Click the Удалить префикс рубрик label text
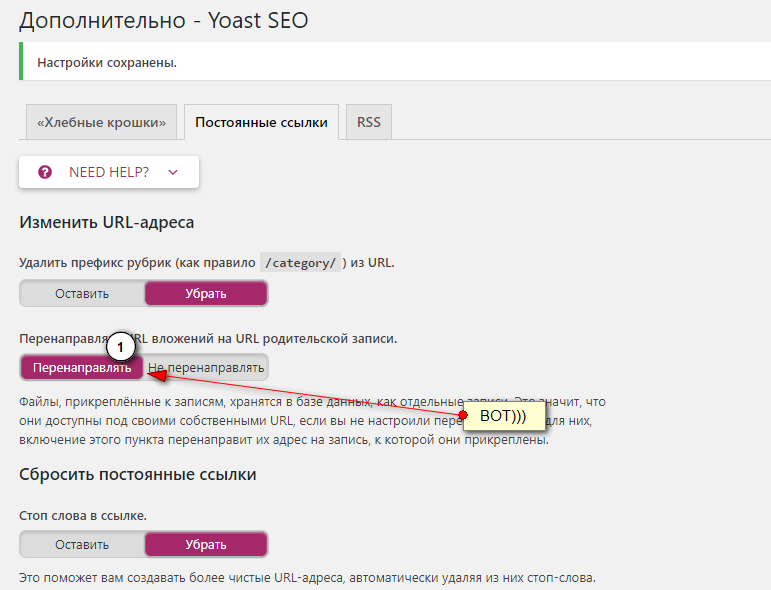The width and height of the screenshot is (771, 590). tap(207, 263)
